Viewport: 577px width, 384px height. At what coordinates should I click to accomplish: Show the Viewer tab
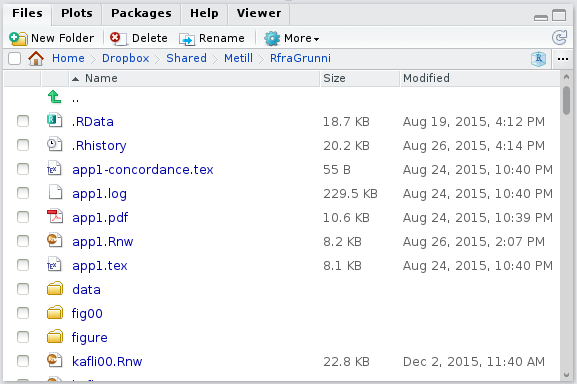pos(259,13)
